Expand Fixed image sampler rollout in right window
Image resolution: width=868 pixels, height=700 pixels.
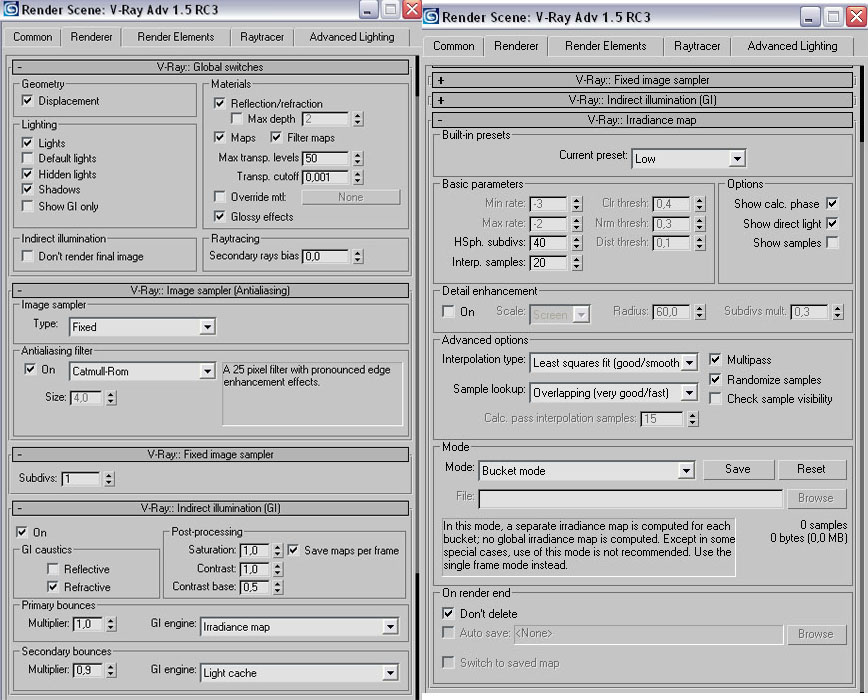pyautogui.click(x=642, y=80)
